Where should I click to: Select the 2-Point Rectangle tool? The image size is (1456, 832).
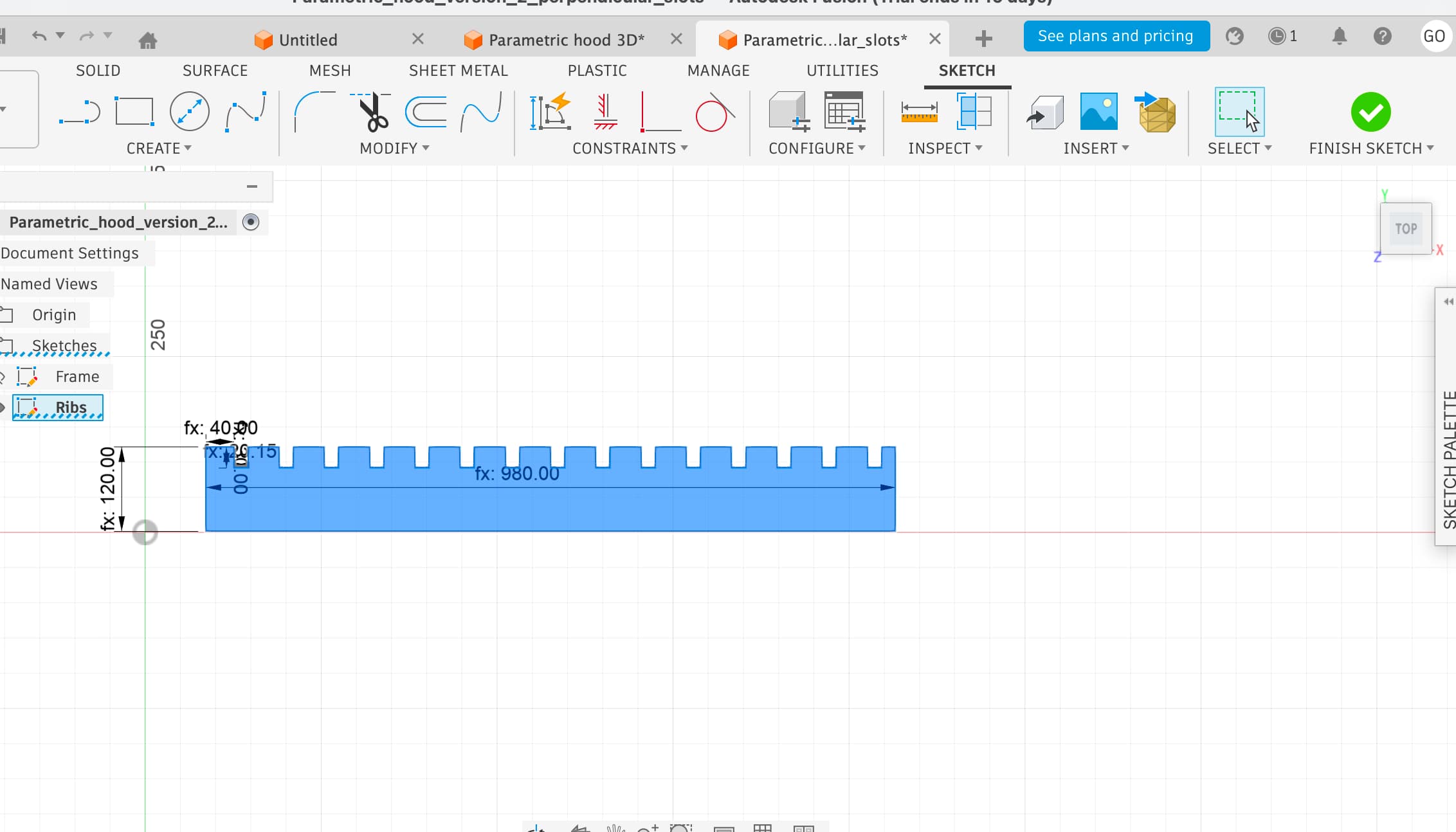(x=134, y=112)
